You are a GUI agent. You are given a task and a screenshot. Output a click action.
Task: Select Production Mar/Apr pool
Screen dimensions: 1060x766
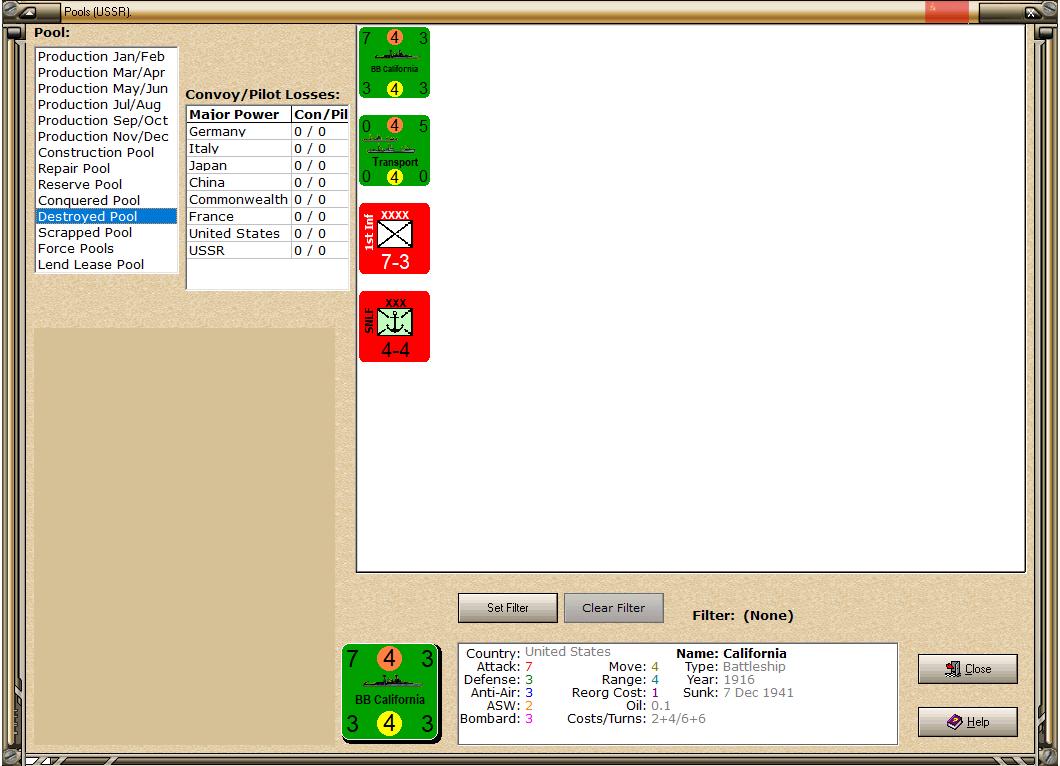pyautogui.click(x=106, y=72)
